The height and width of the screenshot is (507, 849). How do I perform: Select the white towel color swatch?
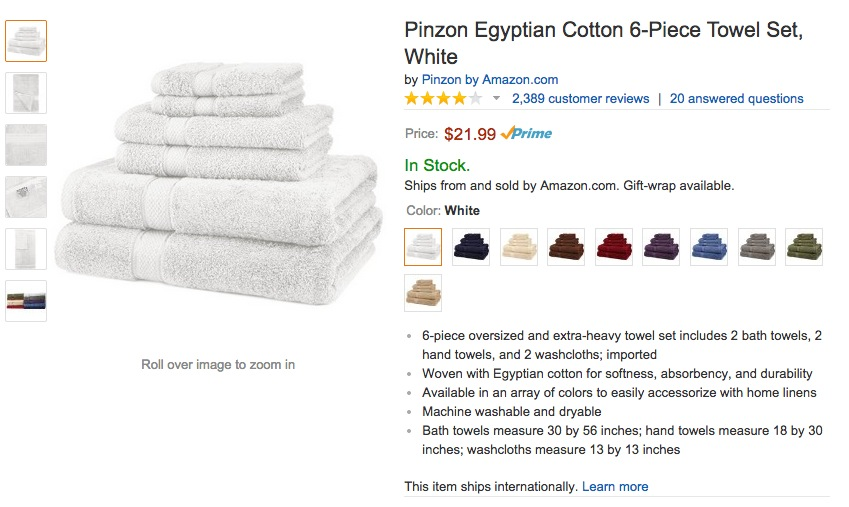(x=423, y=247)
